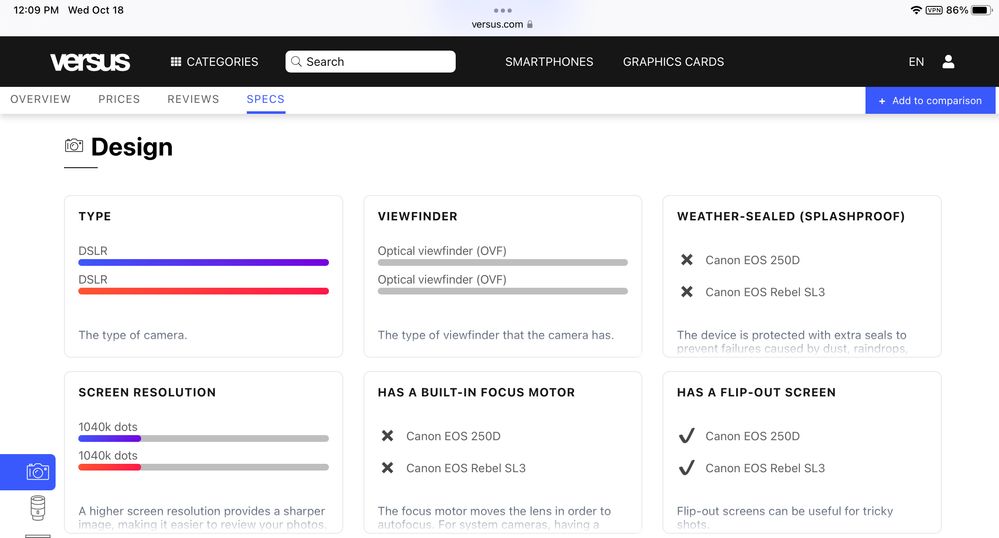
Task: Open the Smartphones link in header
Action: tap(549, 62)
